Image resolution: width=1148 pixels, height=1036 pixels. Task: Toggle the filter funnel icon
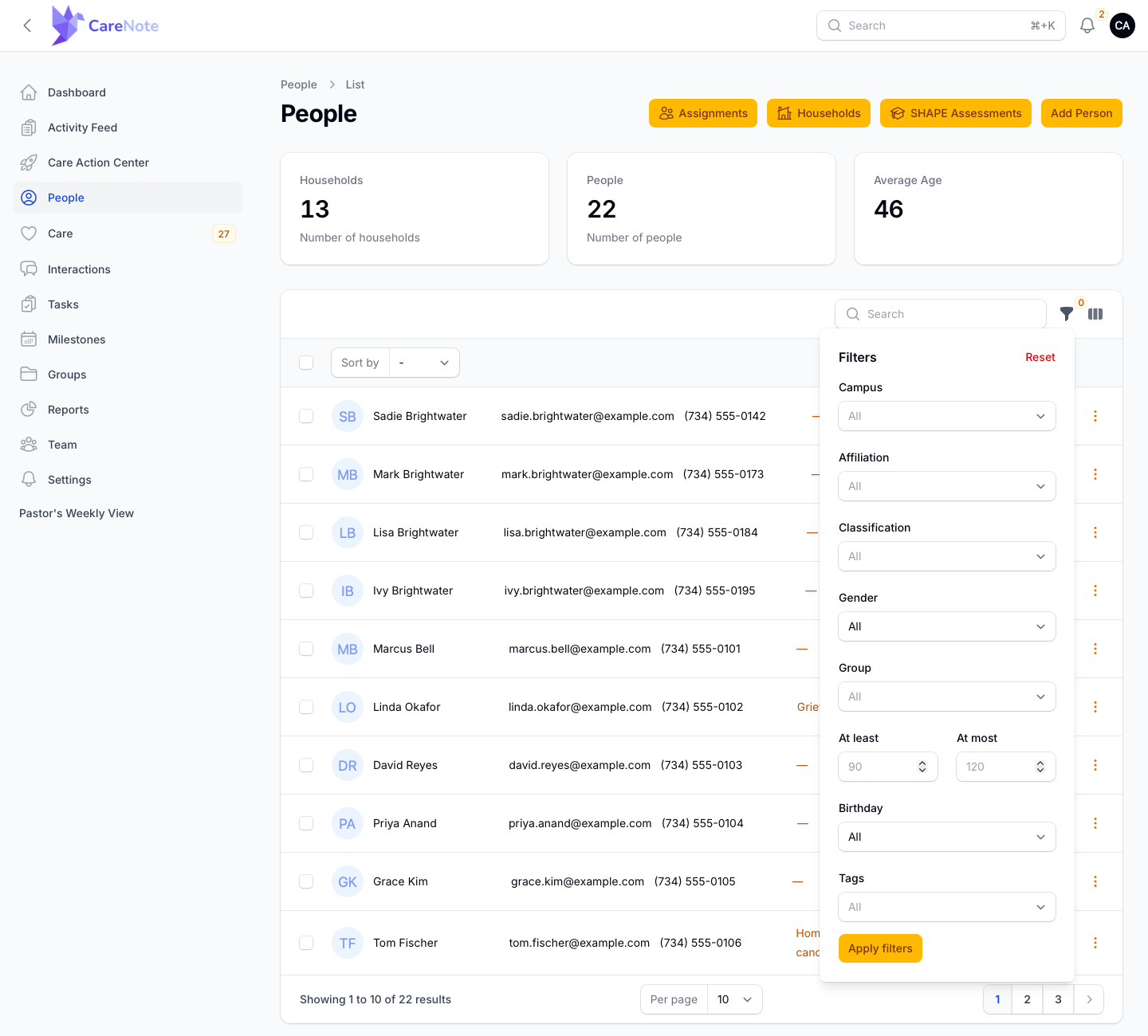click(1066, 314)
